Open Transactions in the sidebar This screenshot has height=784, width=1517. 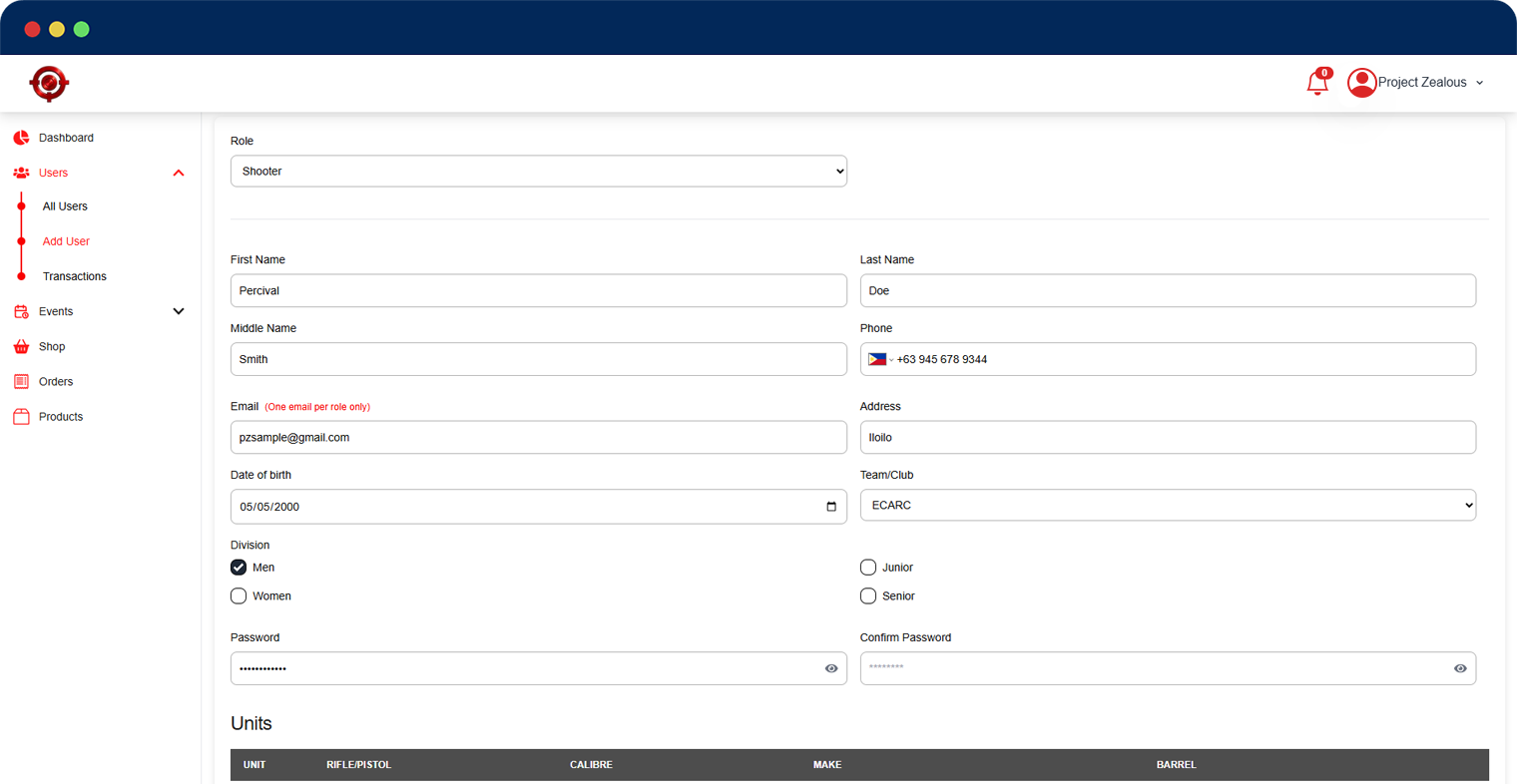75,276
